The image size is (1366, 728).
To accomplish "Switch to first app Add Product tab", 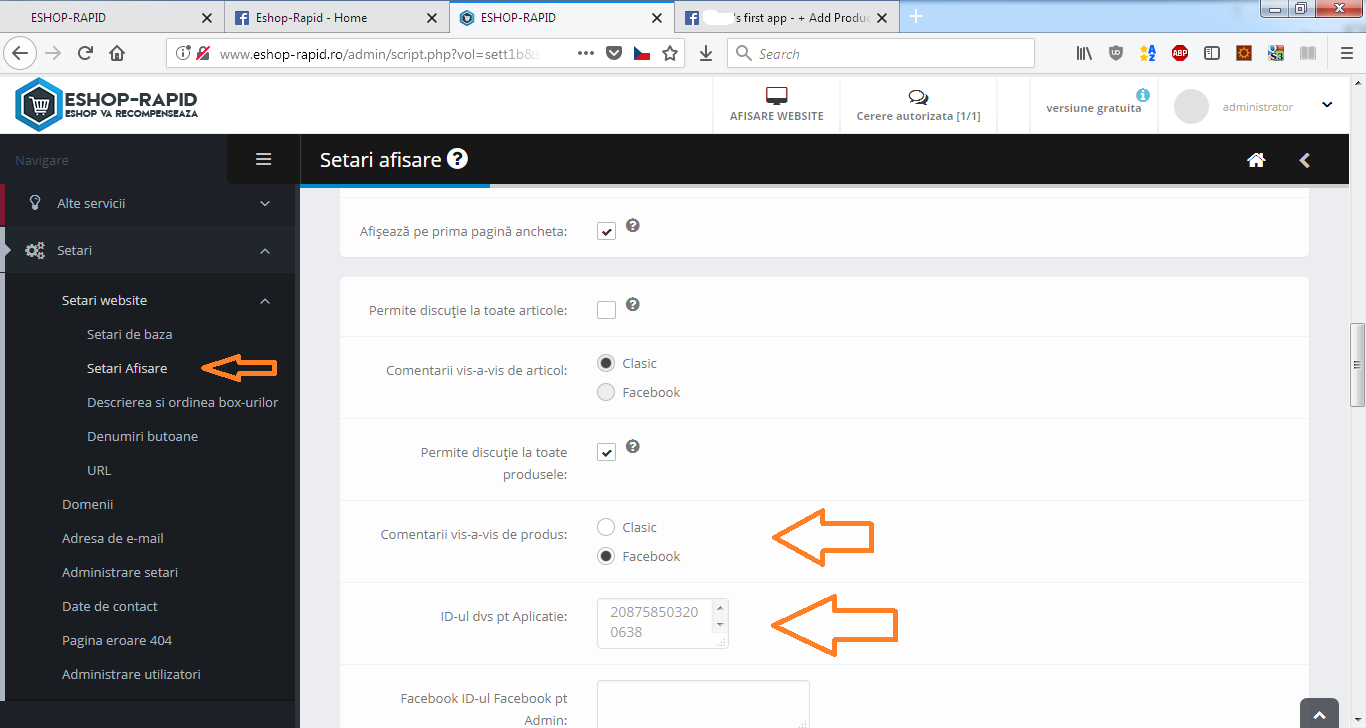I will click(x=787, y=17).
